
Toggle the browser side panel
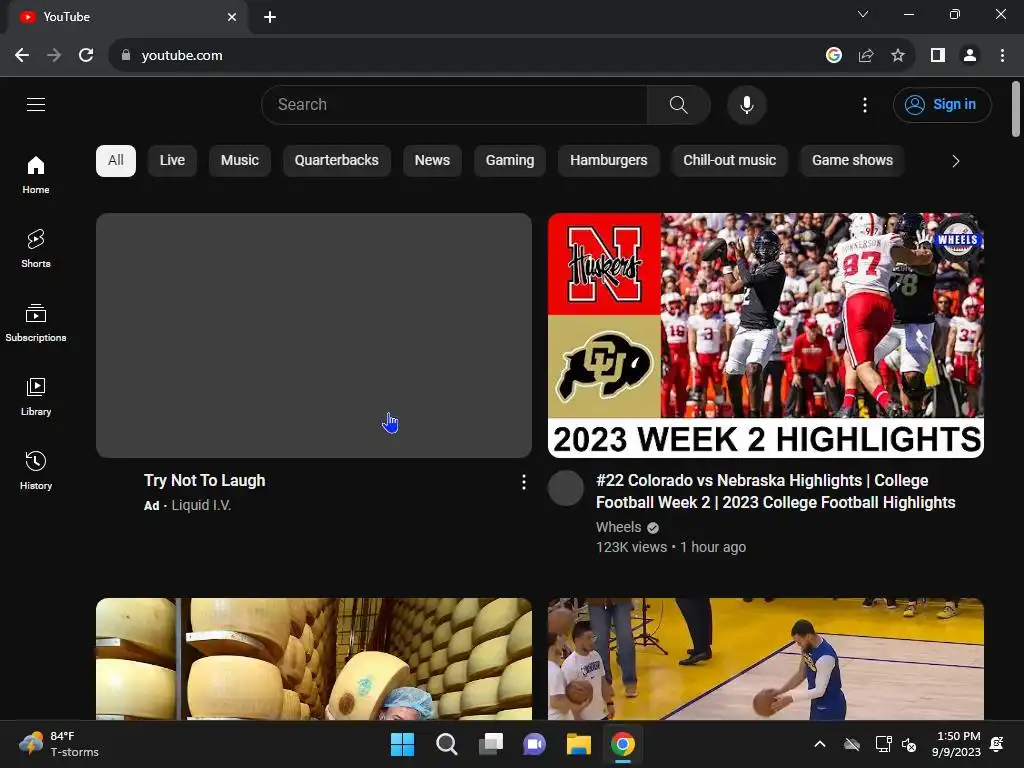(x=938, y=56)
